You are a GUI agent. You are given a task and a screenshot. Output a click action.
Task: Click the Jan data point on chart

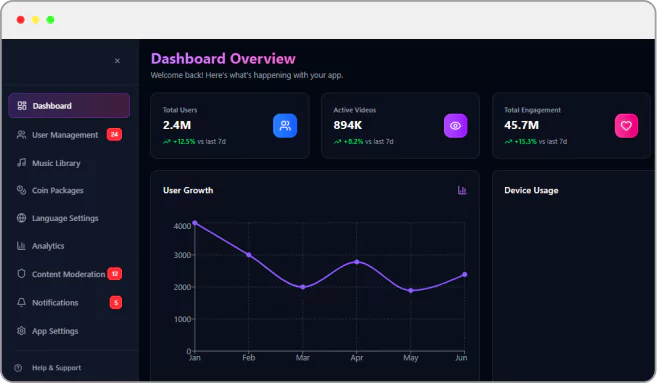[194, 223]
